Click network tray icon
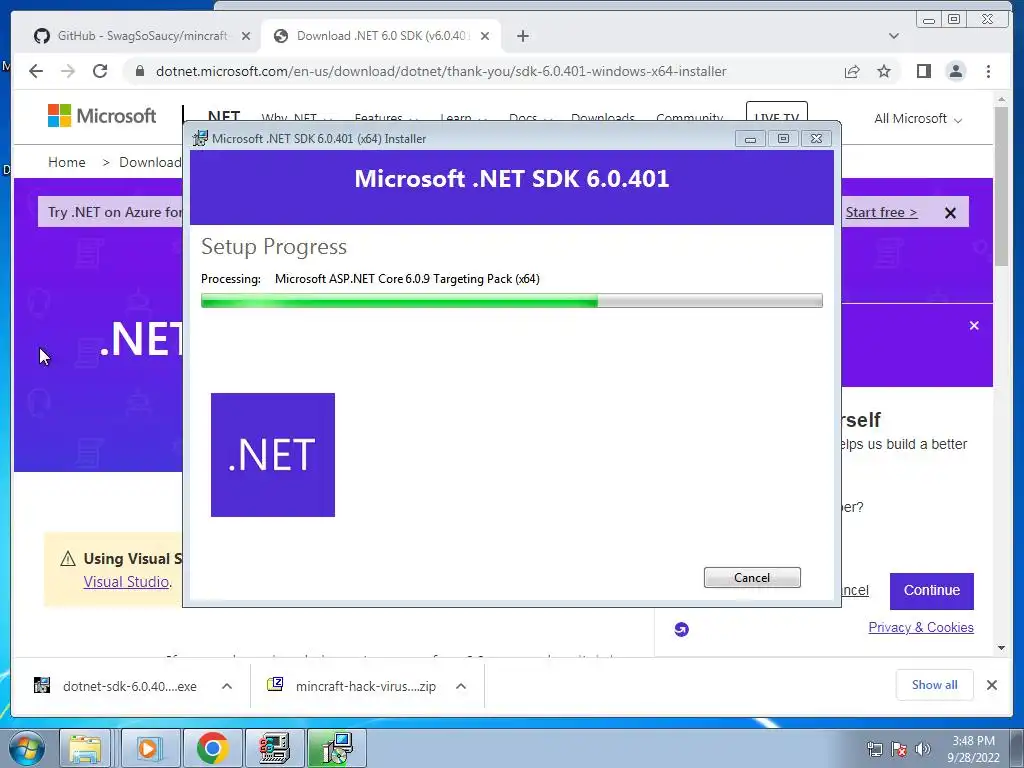The height and width of the screenshot is (768, 1024). pos(874,749)
